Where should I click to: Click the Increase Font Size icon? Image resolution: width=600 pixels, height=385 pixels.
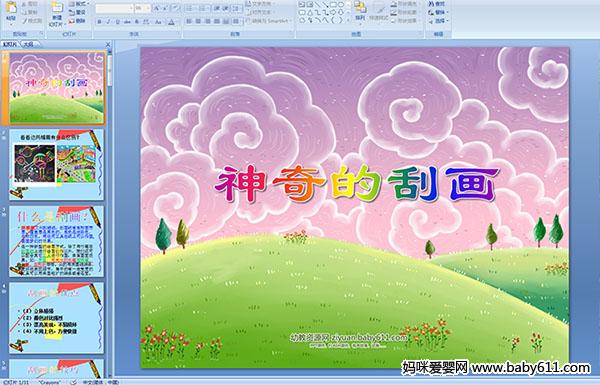tap(157, 8)
